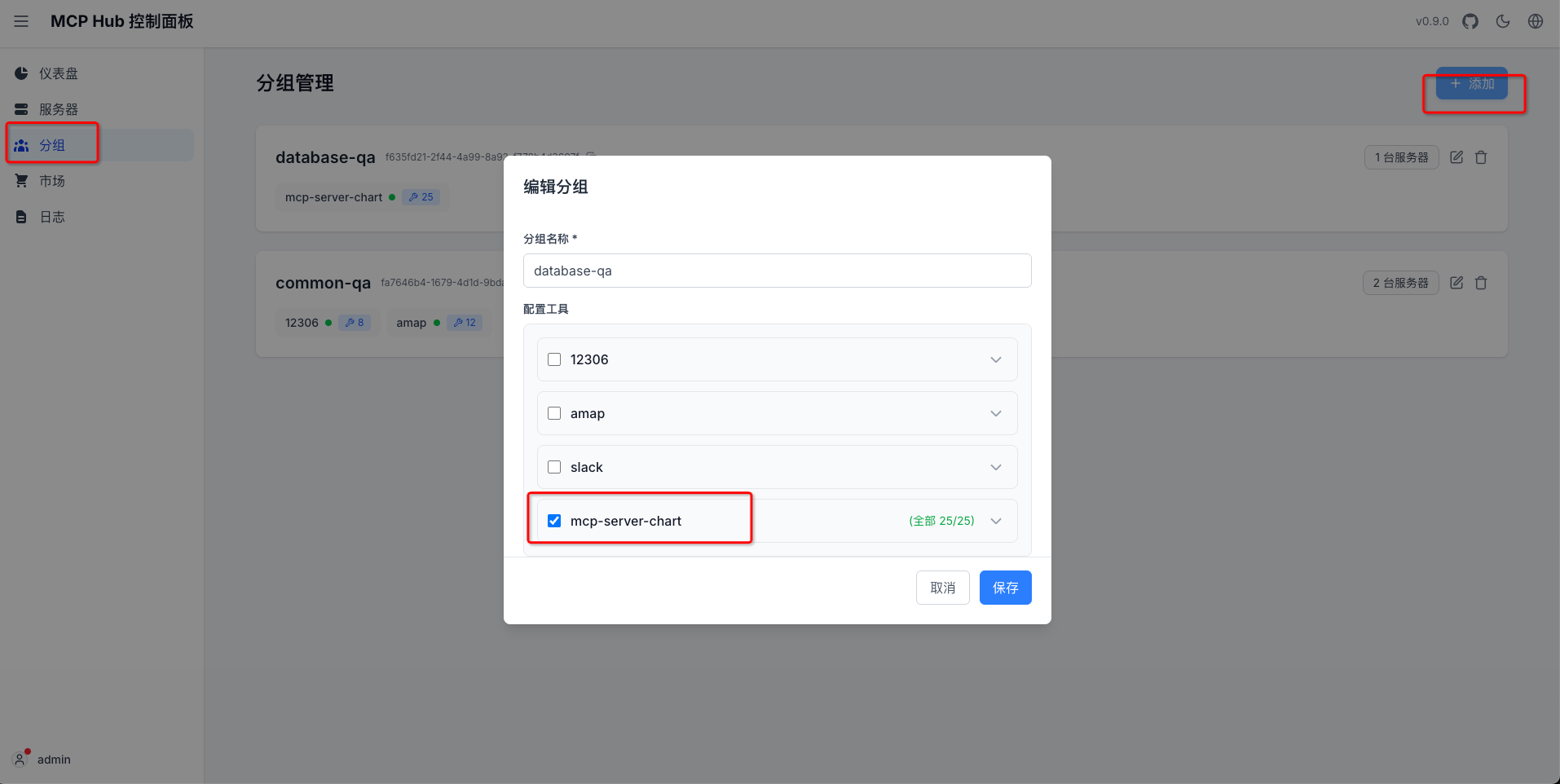The height and width of the screenshot is (784, 1560).
Task: Go to the 市场 market sidebar item
Action: [x=101, y=181]
